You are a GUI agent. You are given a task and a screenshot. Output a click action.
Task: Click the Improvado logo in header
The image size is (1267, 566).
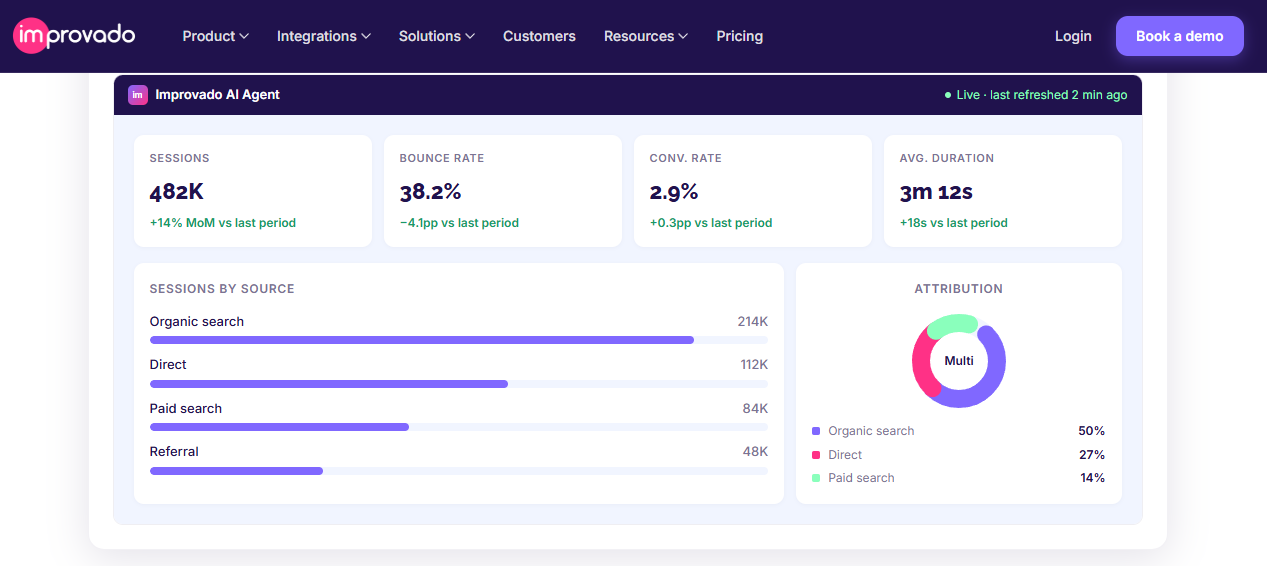tap(74, 36)
